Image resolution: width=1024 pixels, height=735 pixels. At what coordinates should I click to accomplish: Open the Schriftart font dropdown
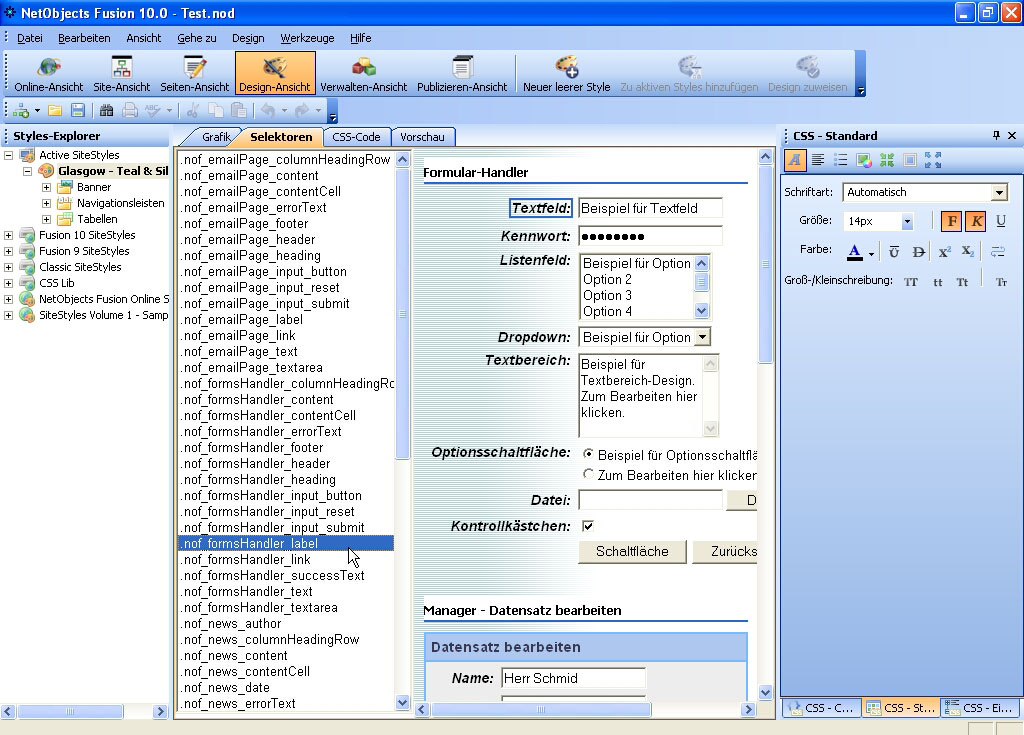coord(999,192)
